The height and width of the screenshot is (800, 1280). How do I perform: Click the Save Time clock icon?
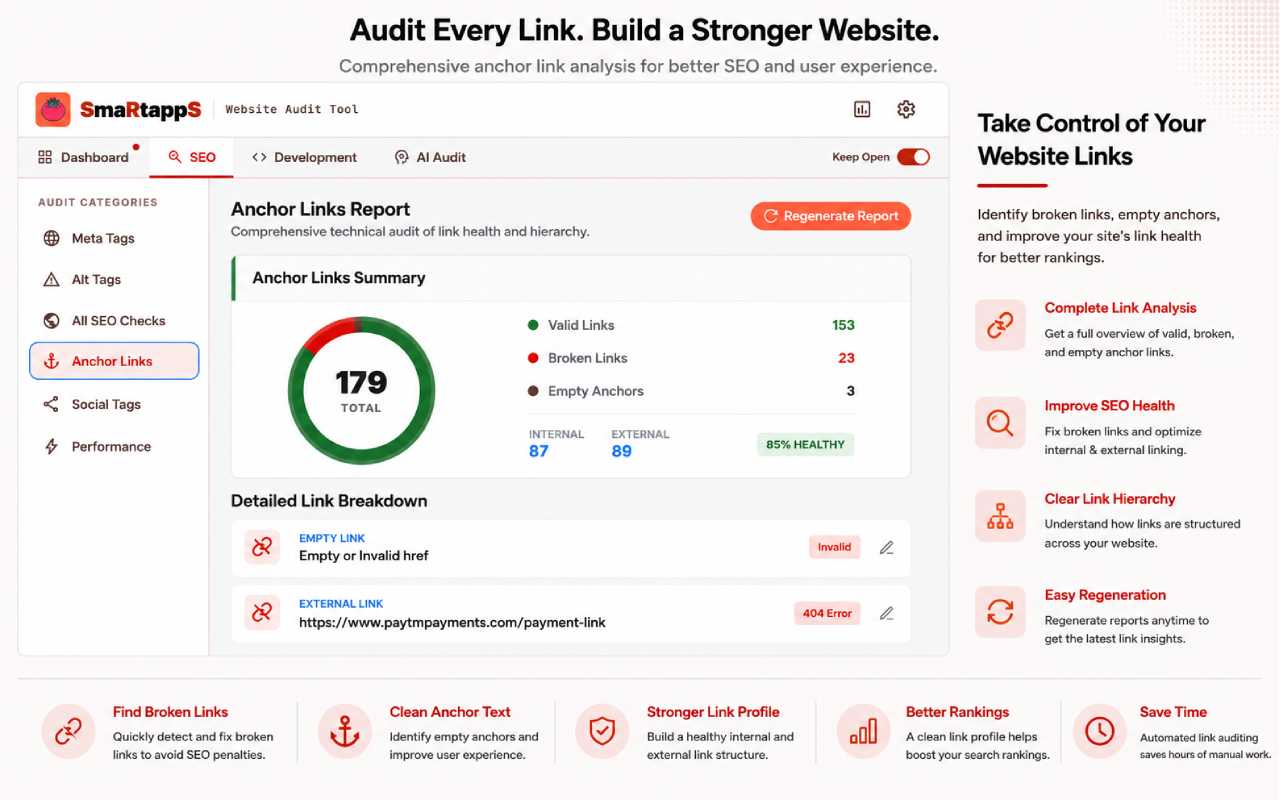coord(1099,732)
